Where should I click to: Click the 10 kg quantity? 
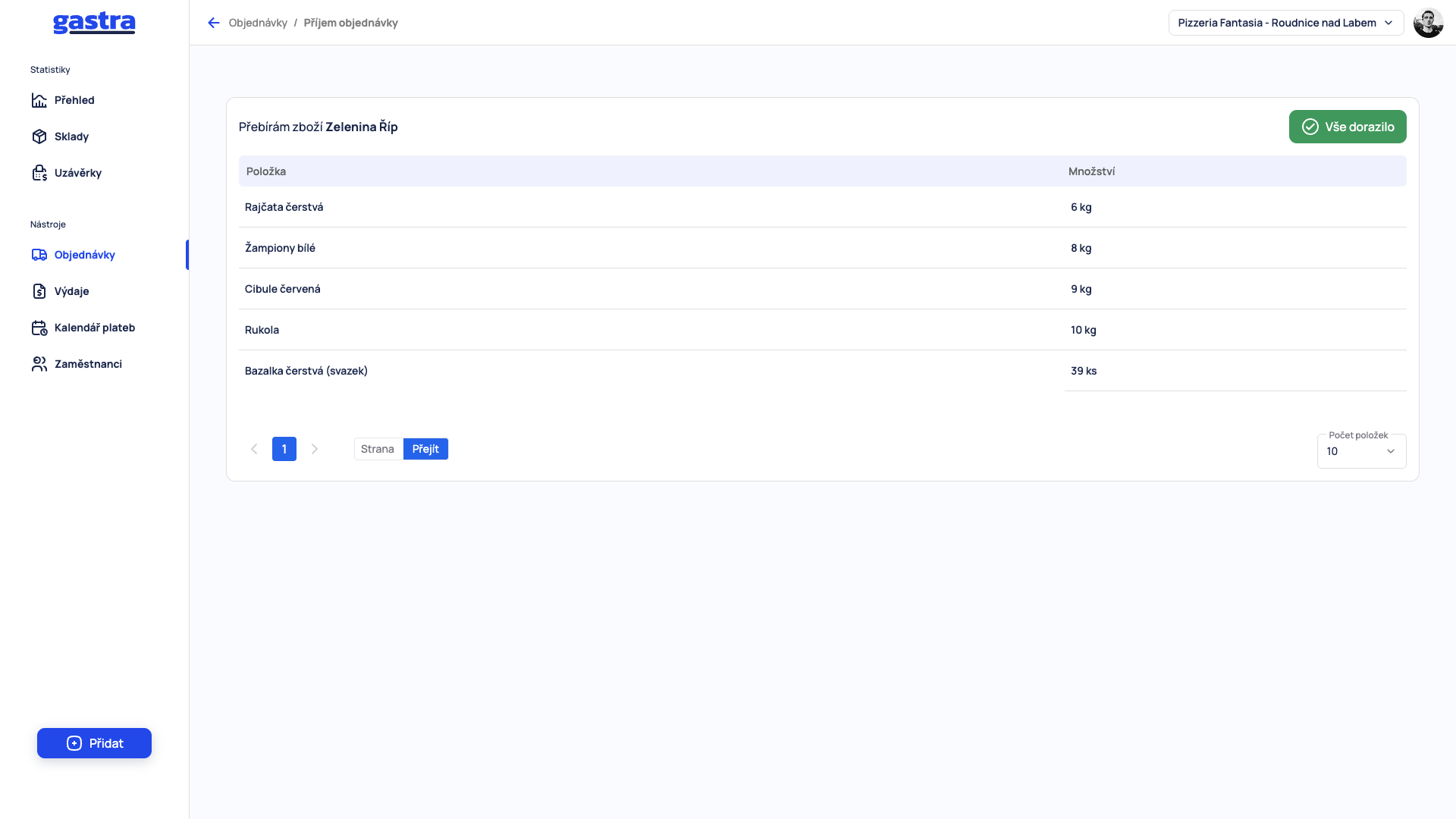(1084, 330)
